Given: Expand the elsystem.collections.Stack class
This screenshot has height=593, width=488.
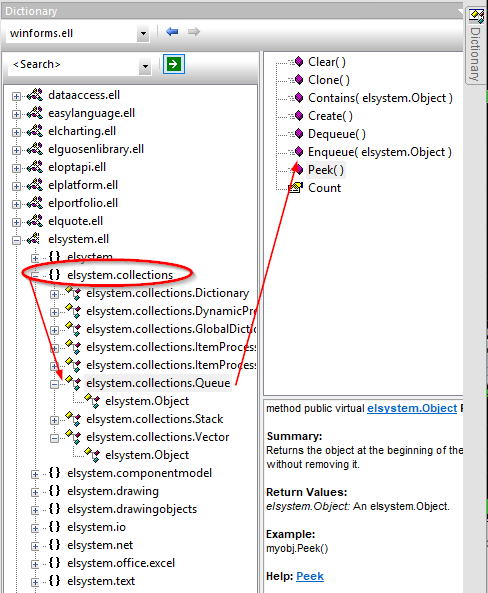Looking at the screenshot, I should click(54, 421).
